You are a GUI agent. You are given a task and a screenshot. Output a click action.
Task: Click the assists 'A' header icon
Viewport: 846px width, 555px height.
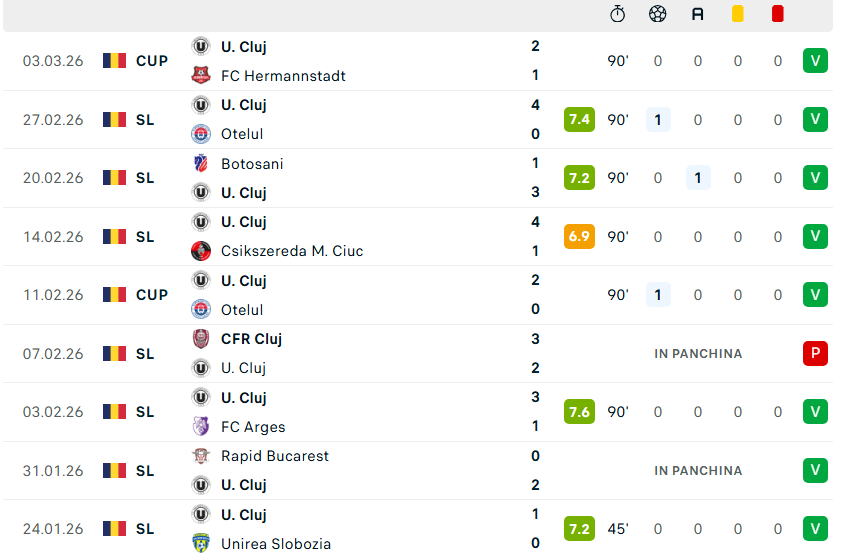(x=697, y=14)
